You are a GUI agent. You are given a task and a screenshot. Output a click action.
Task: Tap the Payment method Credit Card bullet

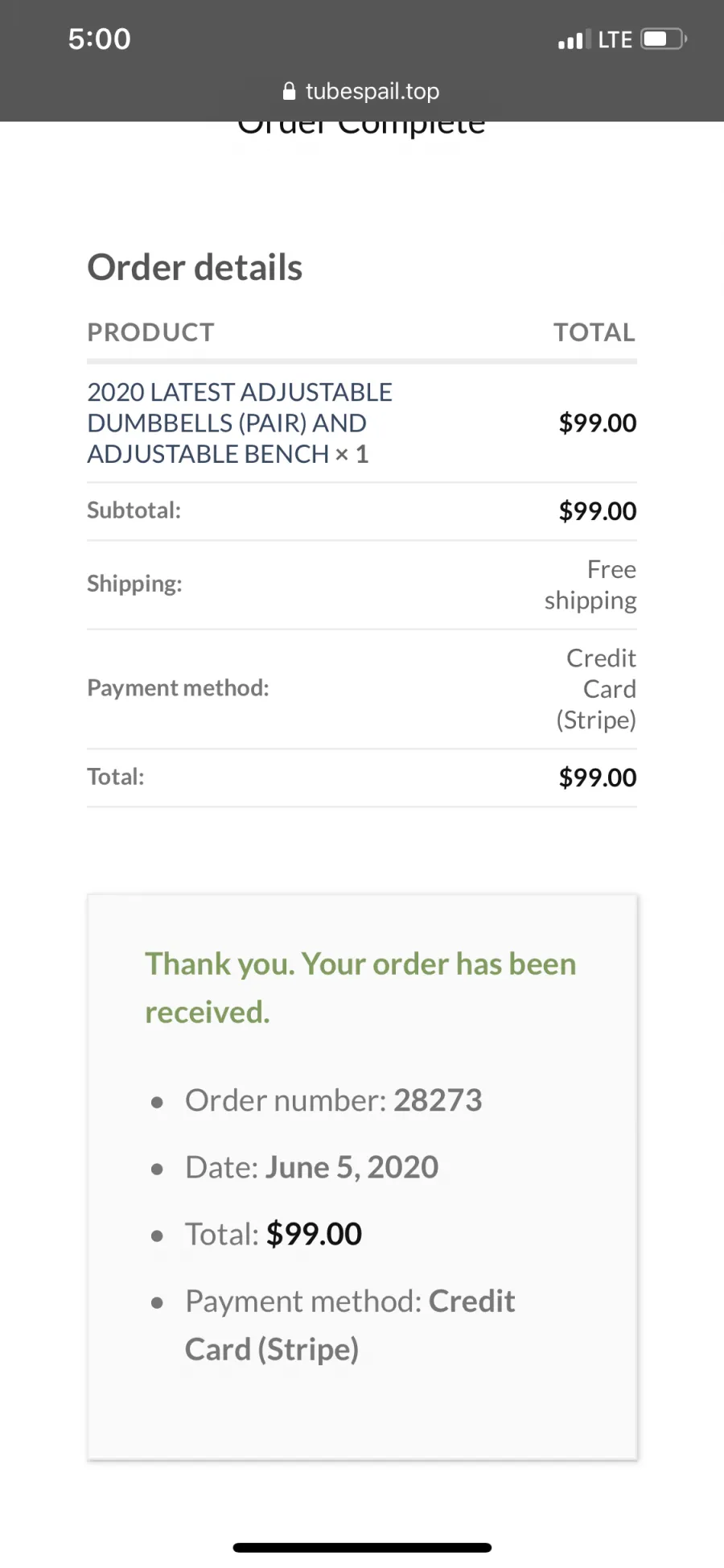[350, 1325]
